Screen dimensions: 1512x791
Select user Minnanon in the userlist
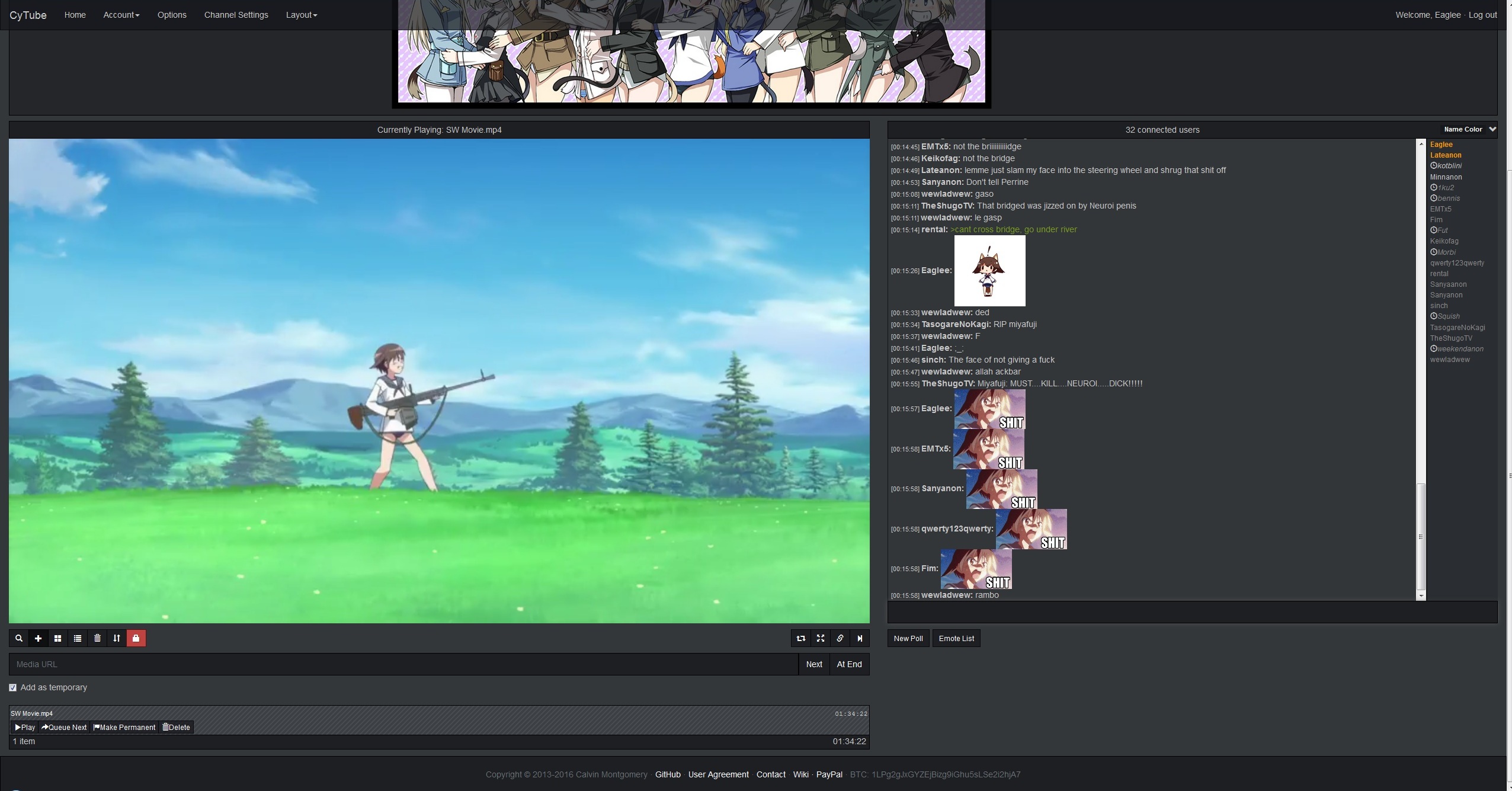click(1446, 177)
